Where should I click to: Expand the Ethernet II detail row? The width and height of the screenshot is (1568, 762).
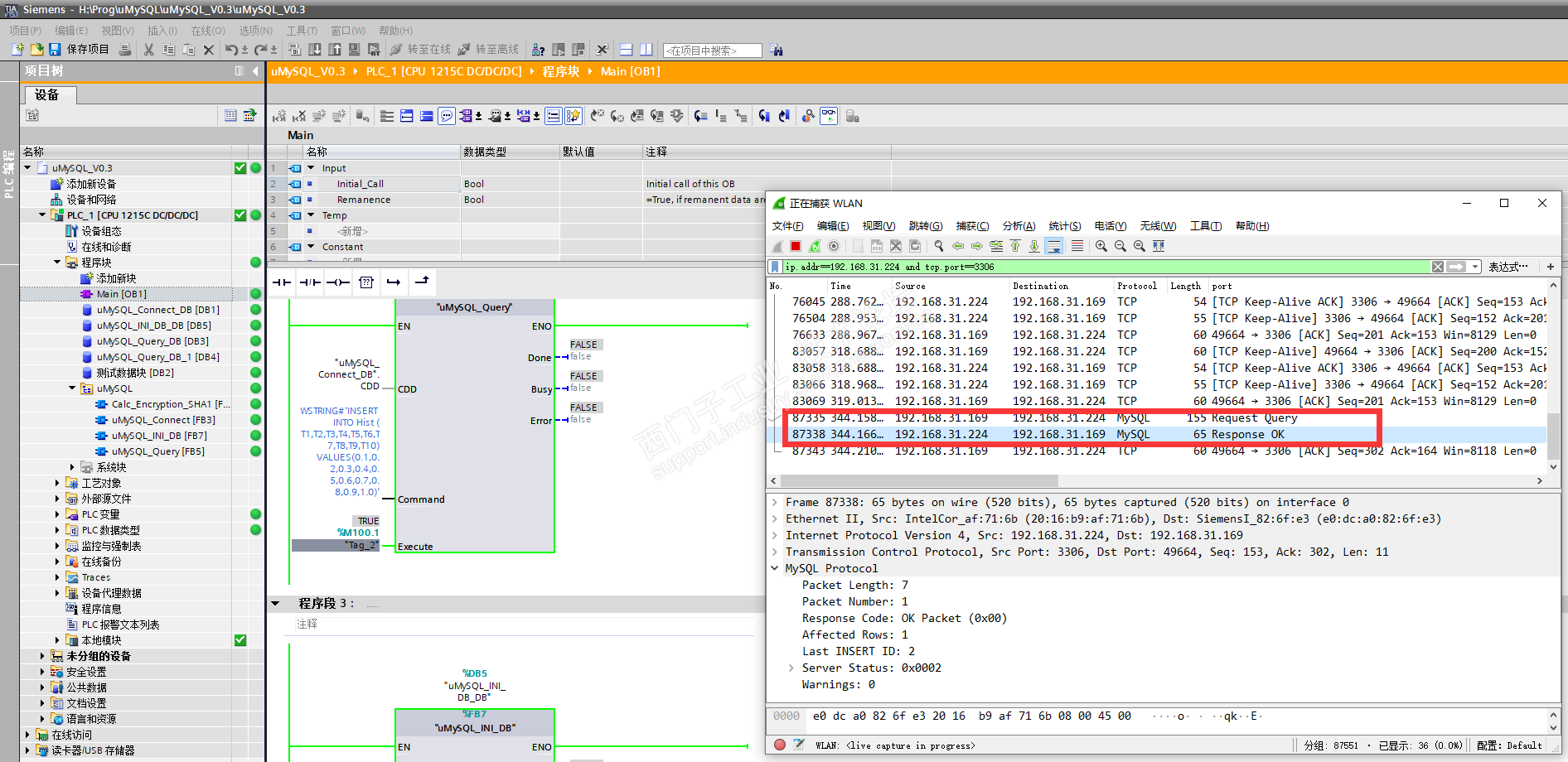[775, 518]
